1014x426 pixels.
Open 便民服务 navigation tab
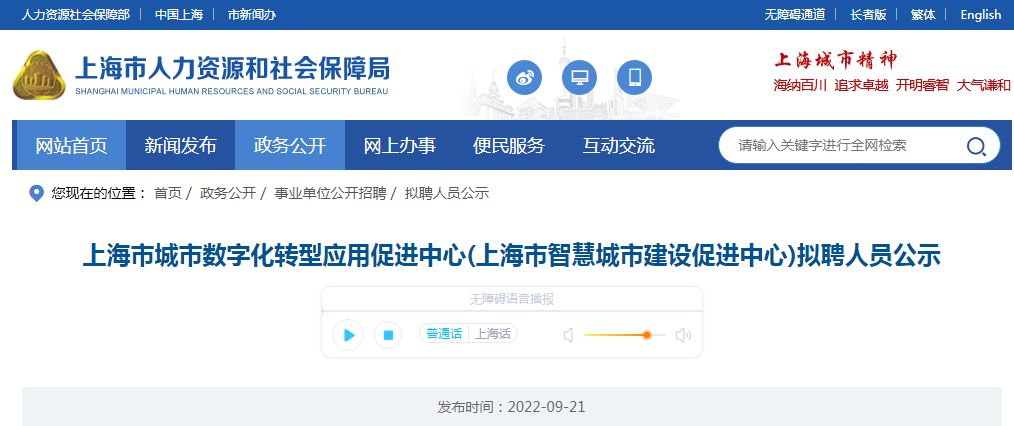click(x=508, y=145)
